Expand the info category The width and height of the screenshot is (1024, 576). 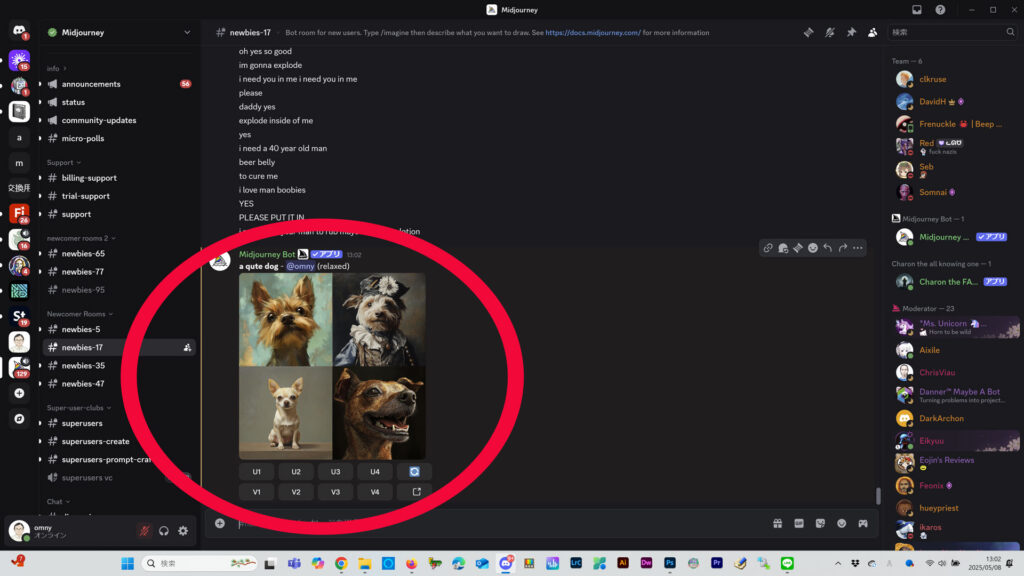point(56,69)
